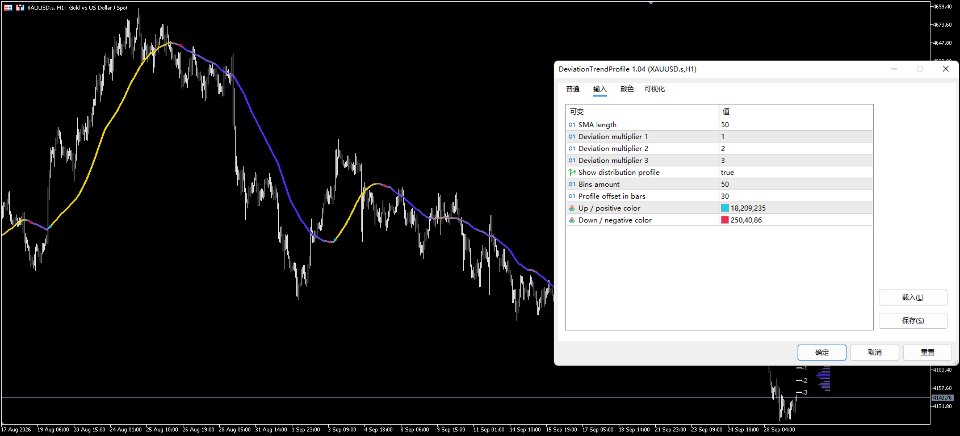Click the color icon beside Up / positive color

[x=572, y=208]
